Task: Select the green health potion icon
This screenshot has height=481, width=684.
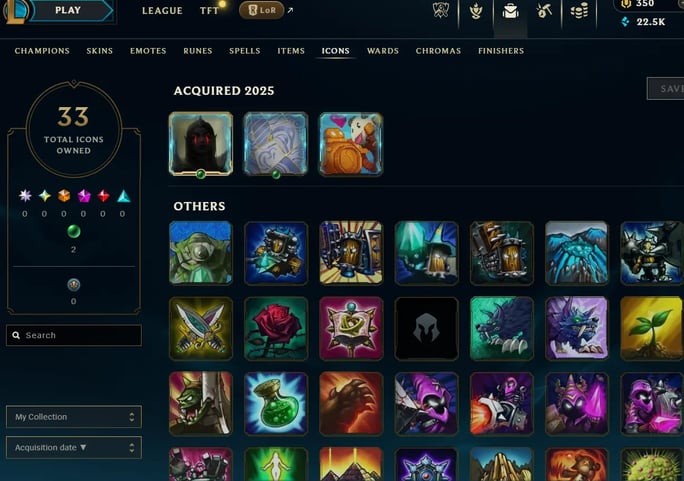Action: [x=276, y=404]
